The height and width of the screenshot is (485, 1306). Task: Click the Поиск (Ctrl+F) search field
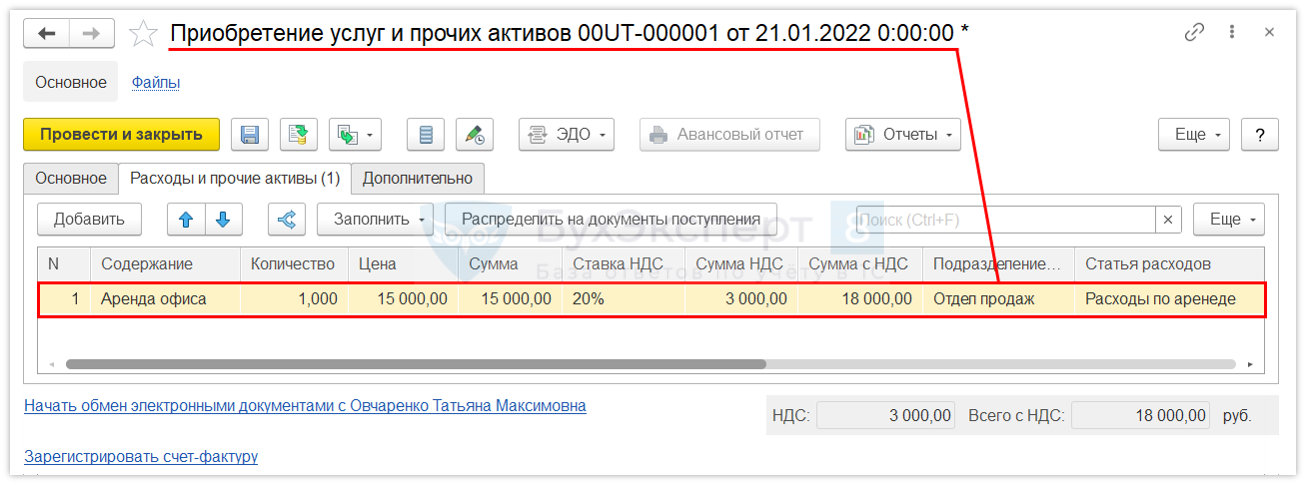point(1005,220)
